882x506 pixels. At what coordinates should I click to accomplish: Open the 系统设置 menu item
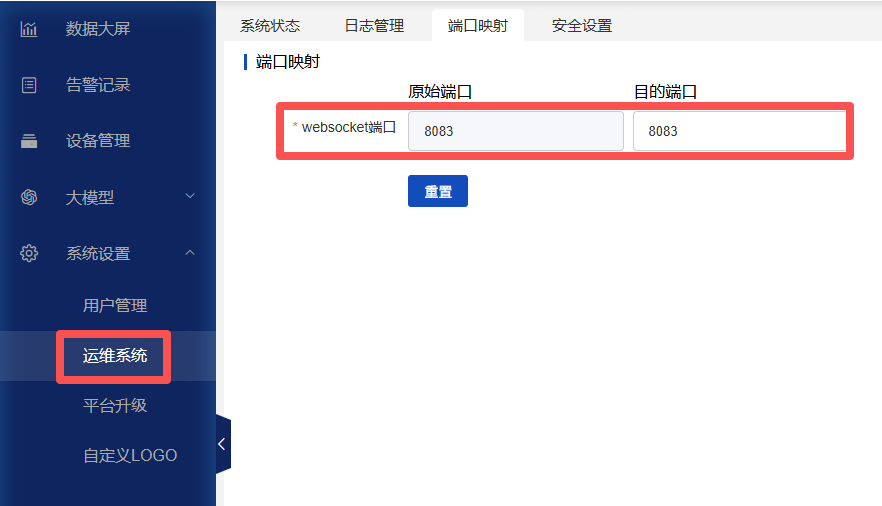(x=98, y=254)
